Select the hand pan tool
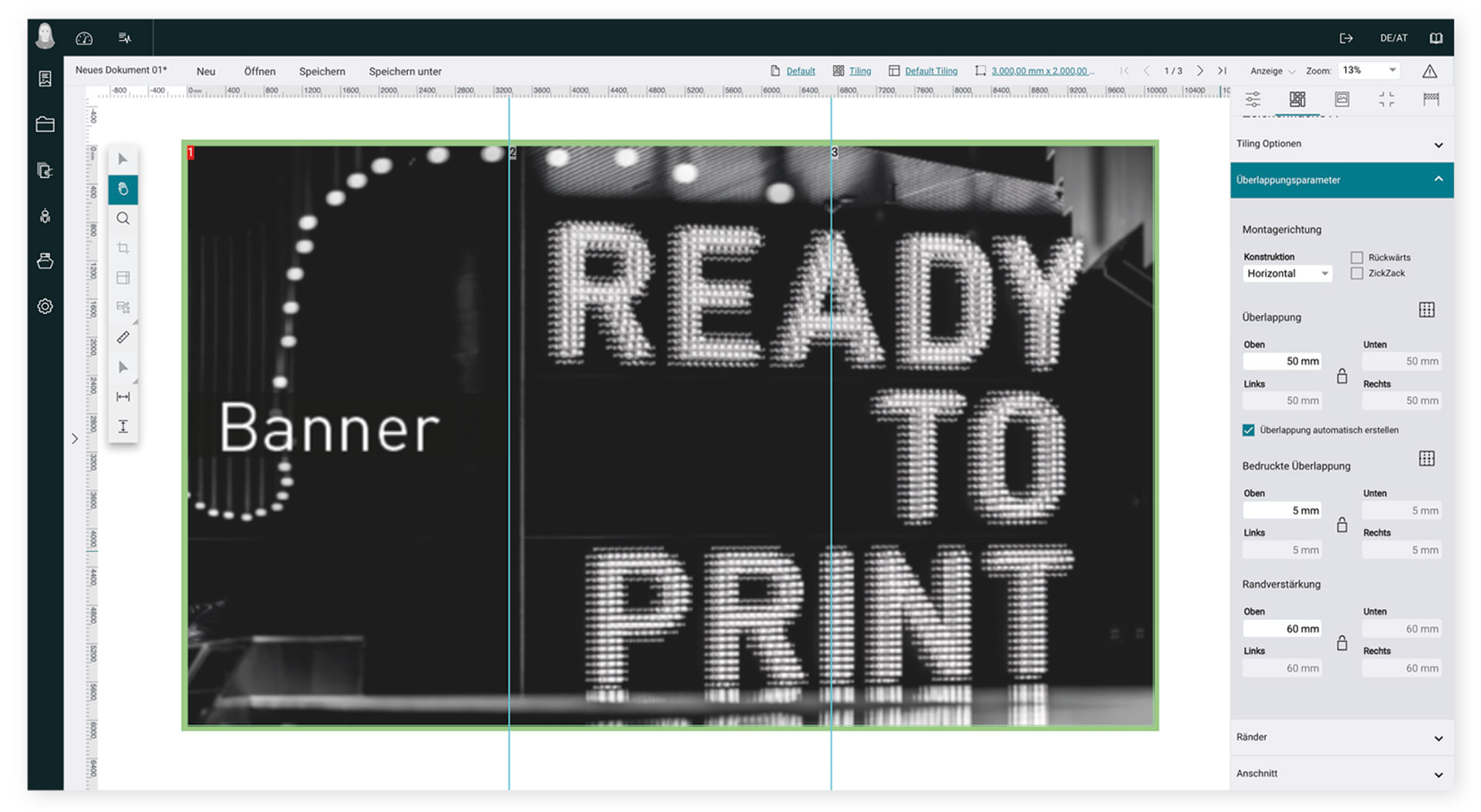This screenshot has height=812, width=1481. tap(123, 189)
